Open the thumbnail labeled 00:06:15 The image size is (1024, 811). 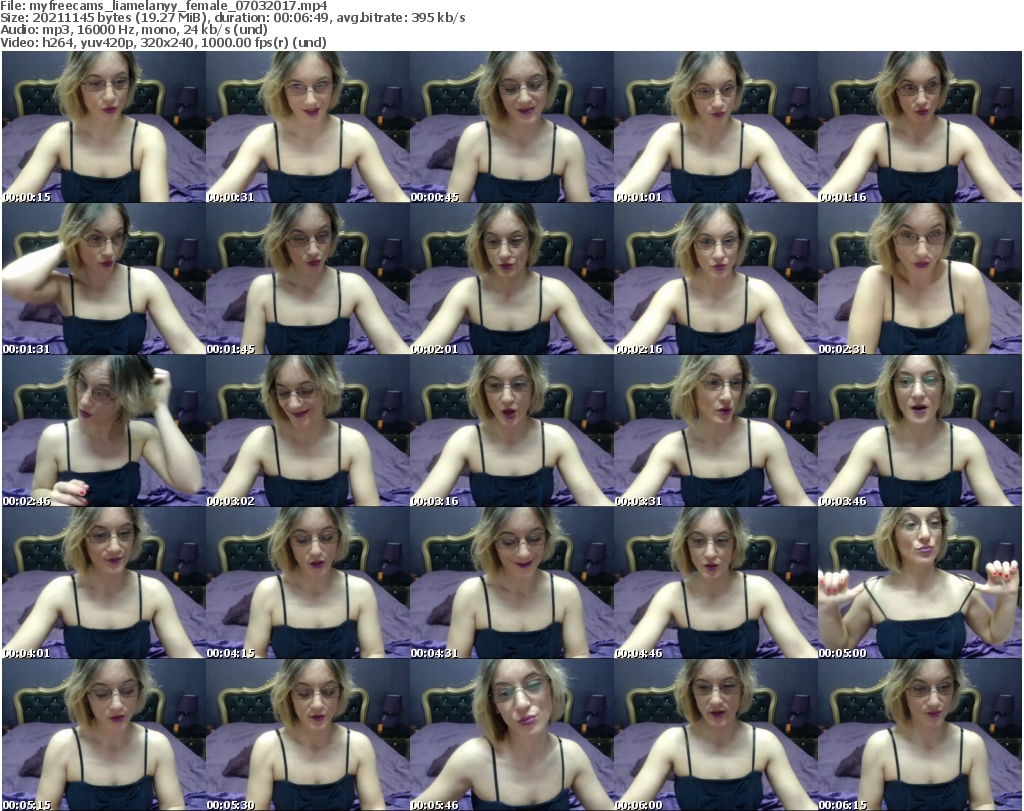coord(920,735)
